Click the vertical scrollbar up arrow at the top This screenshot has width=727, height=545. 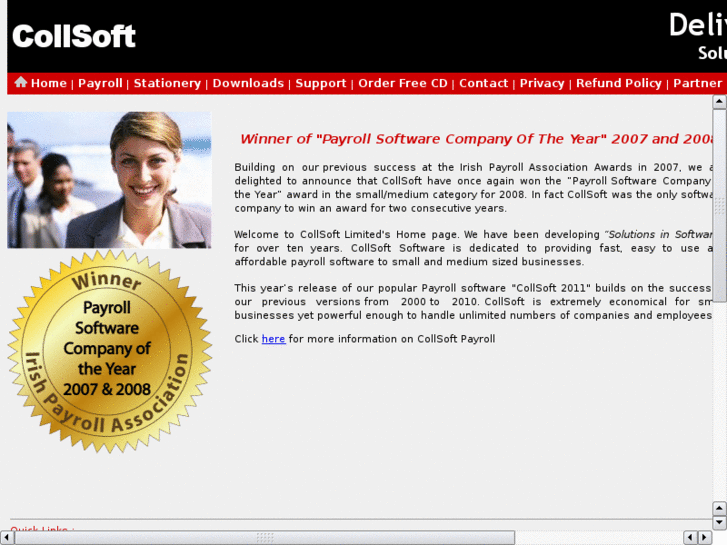tap(719, 102)
